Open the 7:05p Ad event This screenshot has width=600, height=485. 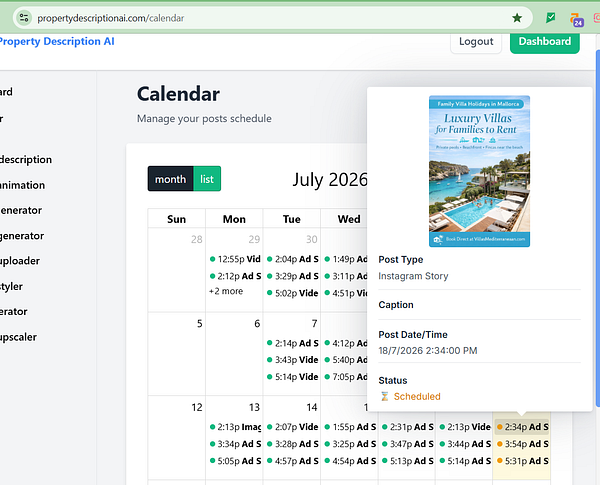pos(345,377)
